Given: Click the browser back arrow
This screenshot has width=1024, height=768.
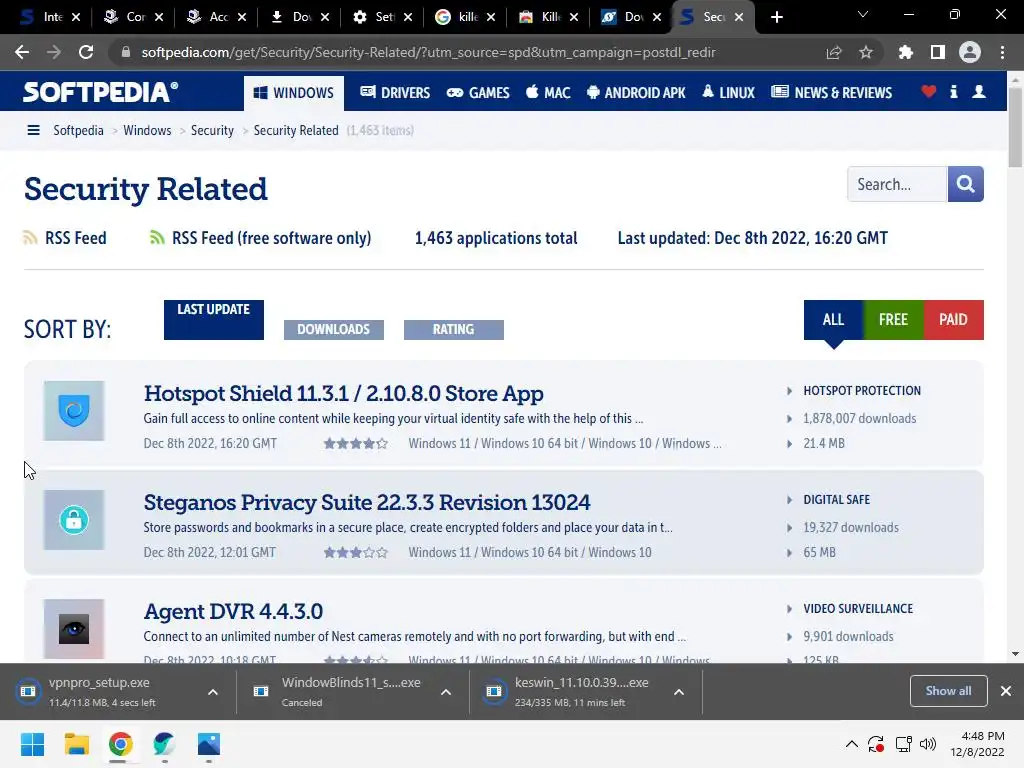Looking at the screenshot, I should [x=22, y=52].
